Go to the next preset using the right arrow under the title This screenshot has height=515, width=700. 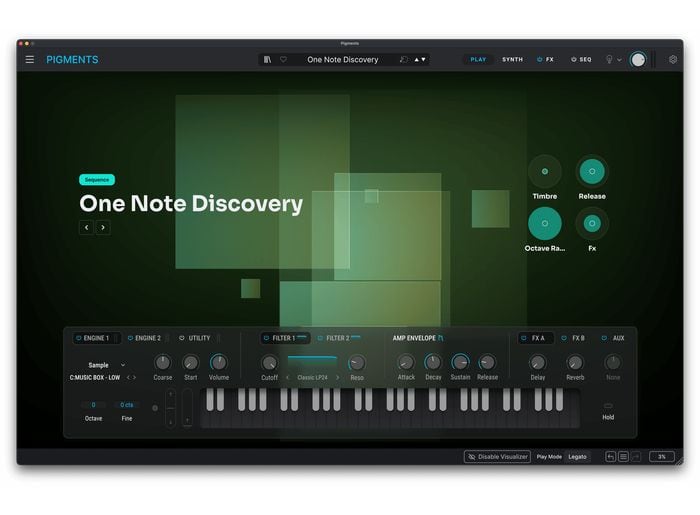[103, 227]
